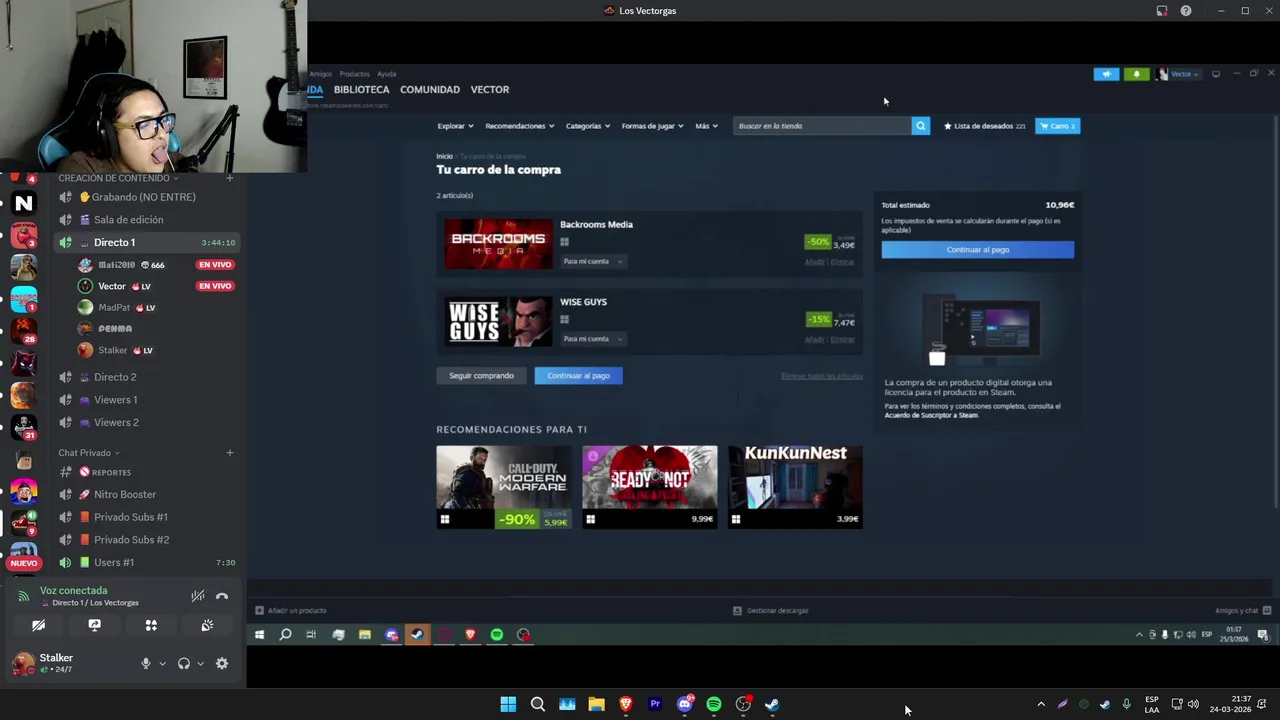Open Discord activities launcher button
Image resolution: width=1280 pixels, height=720 pixels.
pos(151,625)
